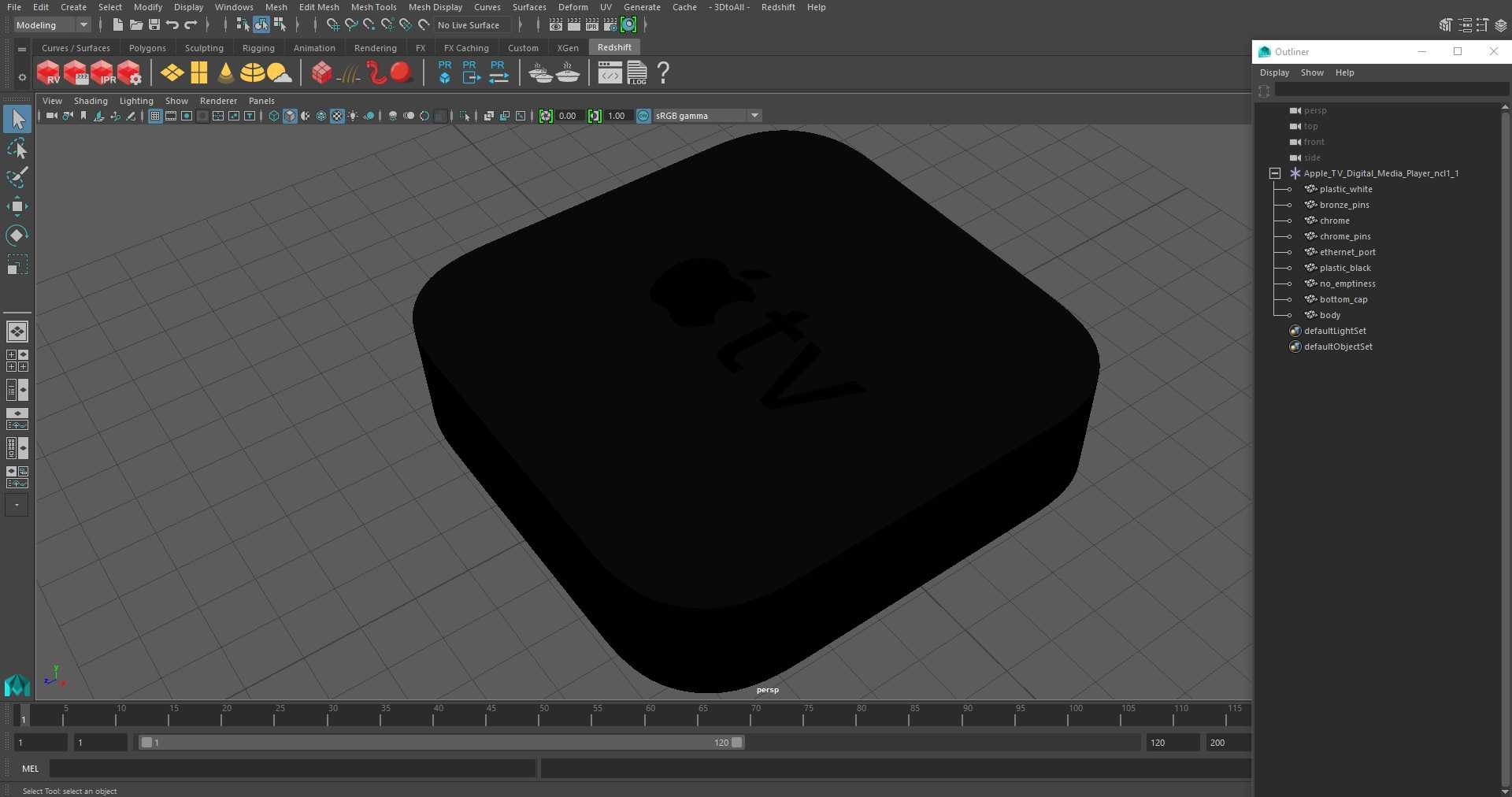Select defaultLightSet in Outliner
The width and height of the screenshot is (1512, 797).
point(1335,331)
